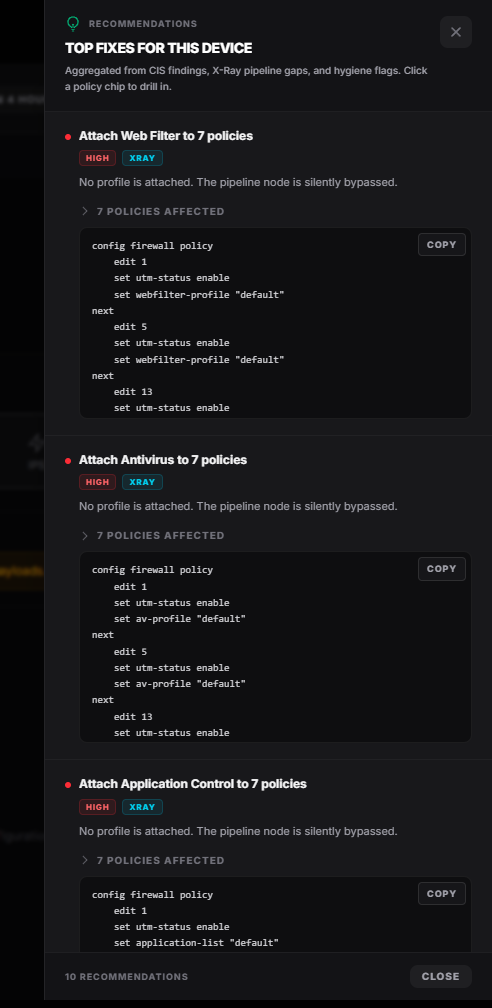This screenshot has width=492, height=1008.
Task: Select the 'Attach Web Filter to 7 policies' title
Action: tap(166, 136)
